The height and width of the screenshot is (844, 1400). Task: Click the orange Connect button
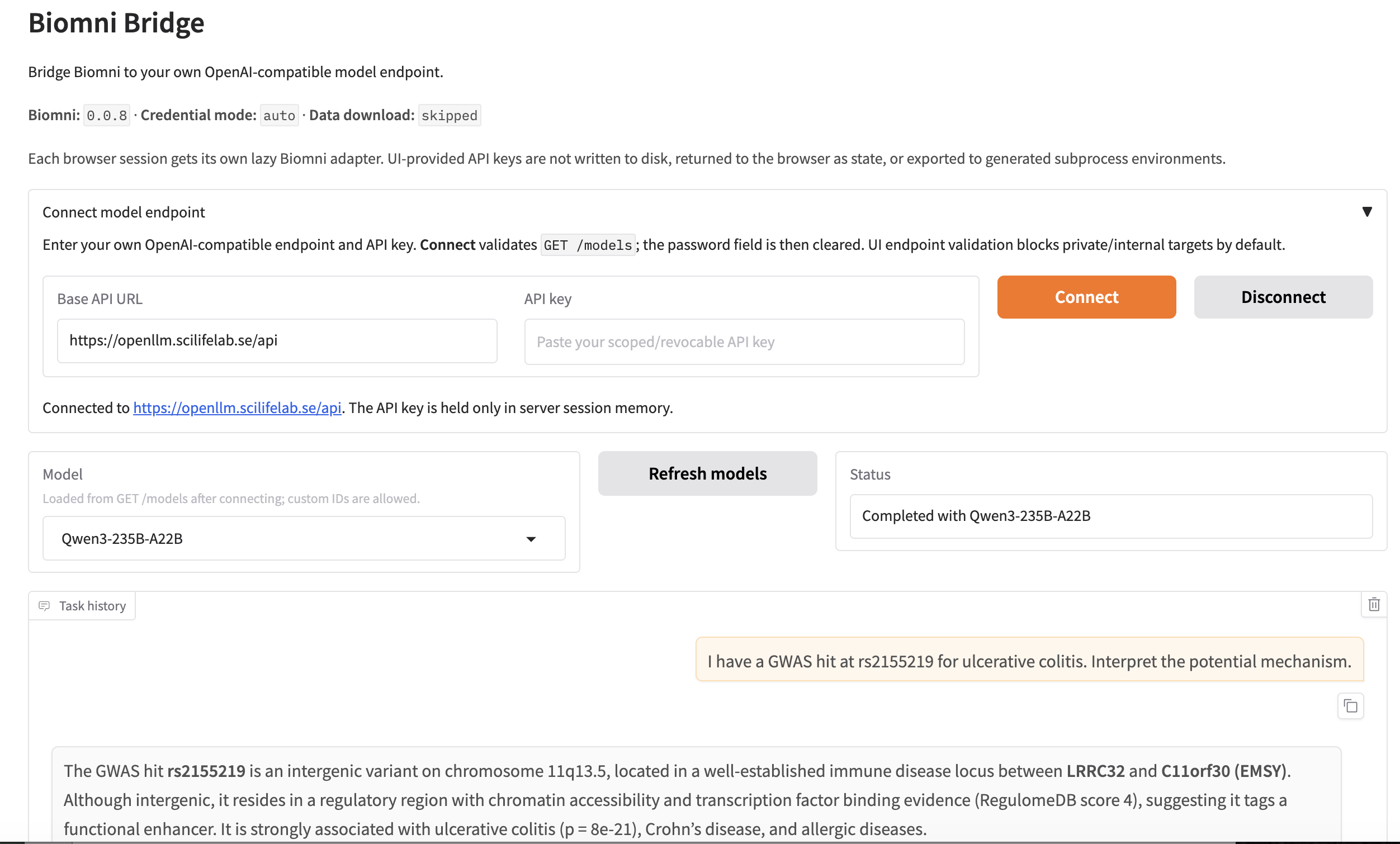(x=1086, y=297)
